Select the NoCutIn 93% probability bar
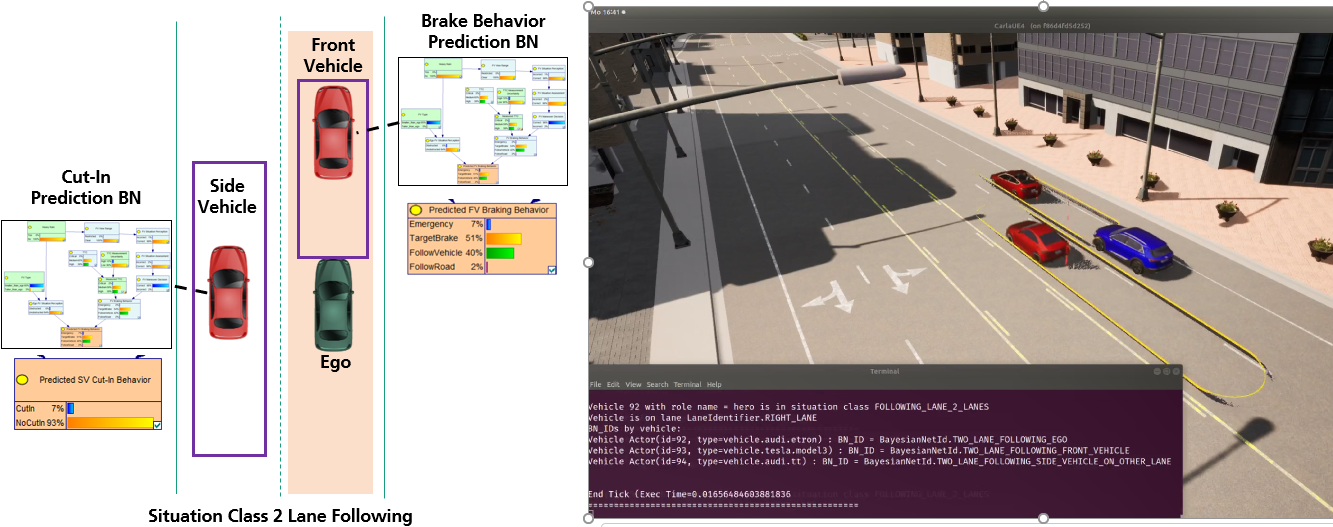The width and height of the screenshot is (1333, 527). tap(109, 424)
